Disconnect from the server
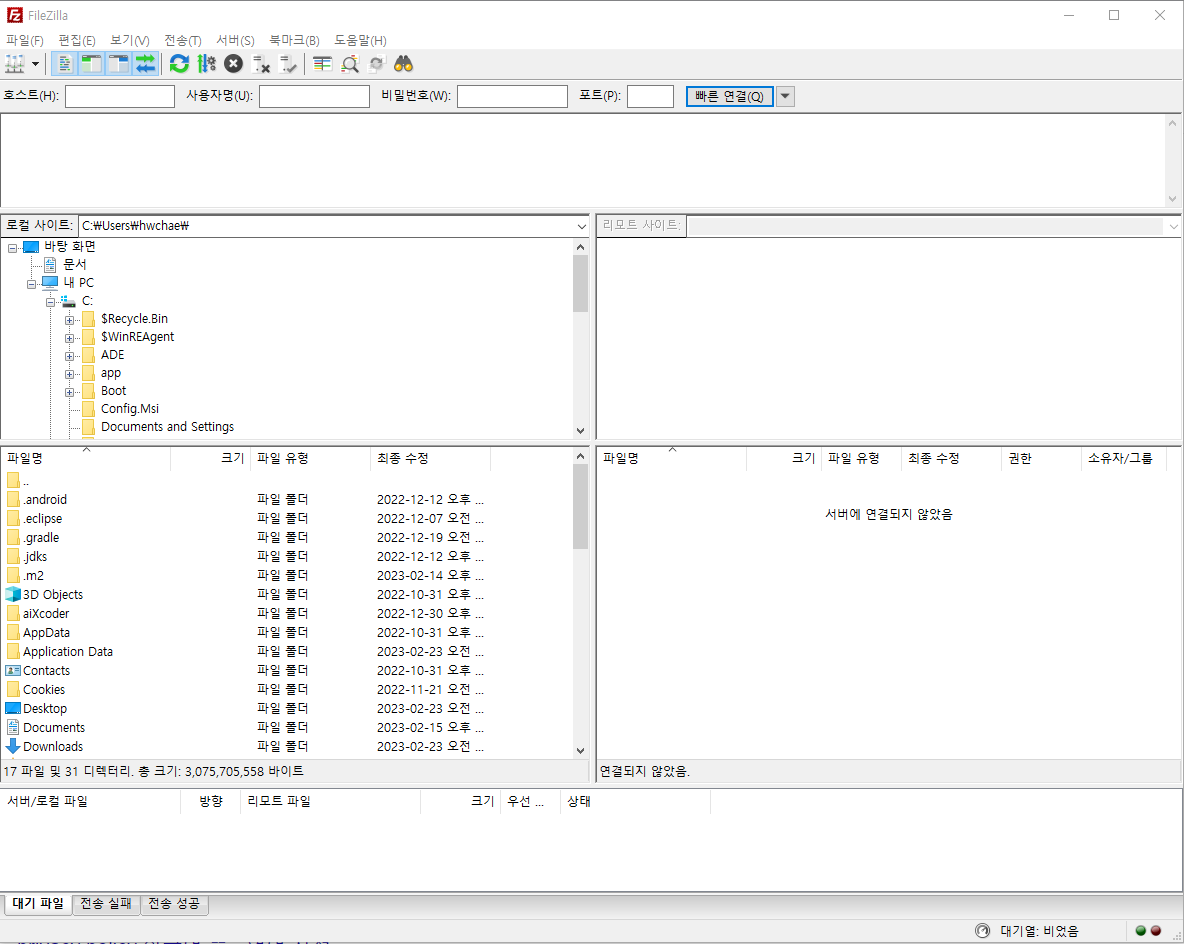Screen dimensions: 1184x944 261,63
